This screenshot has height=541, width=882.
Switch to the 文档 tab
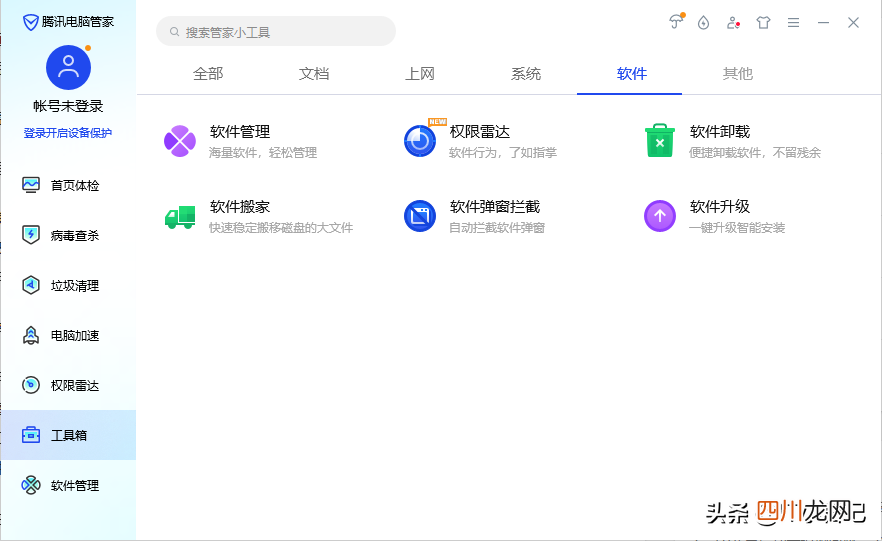pos(314,74)
